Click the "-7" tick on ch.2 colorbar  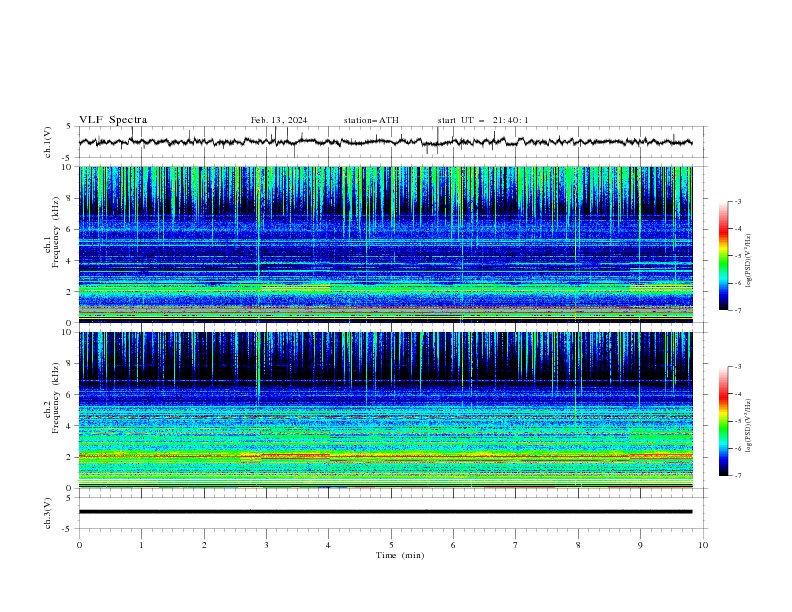pos(737,475)
